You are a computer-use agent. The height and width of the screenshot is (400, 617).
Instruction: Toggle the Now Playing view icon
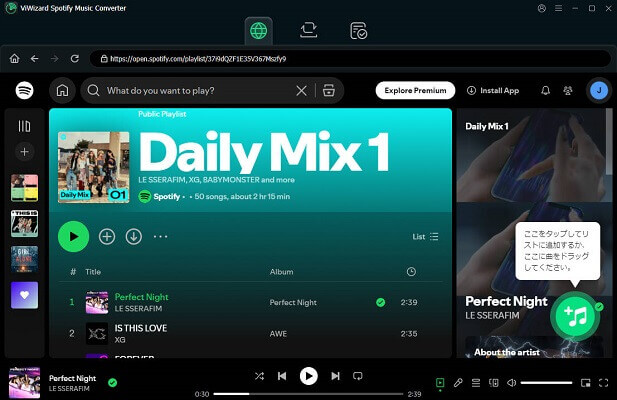(440, 383)
